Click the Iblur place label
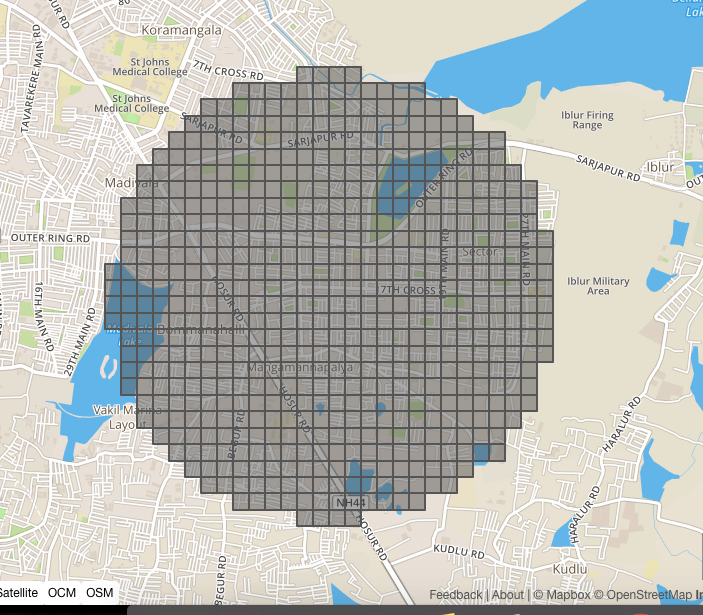Viewport: 703px width, 615px height. tap(660, 167)
